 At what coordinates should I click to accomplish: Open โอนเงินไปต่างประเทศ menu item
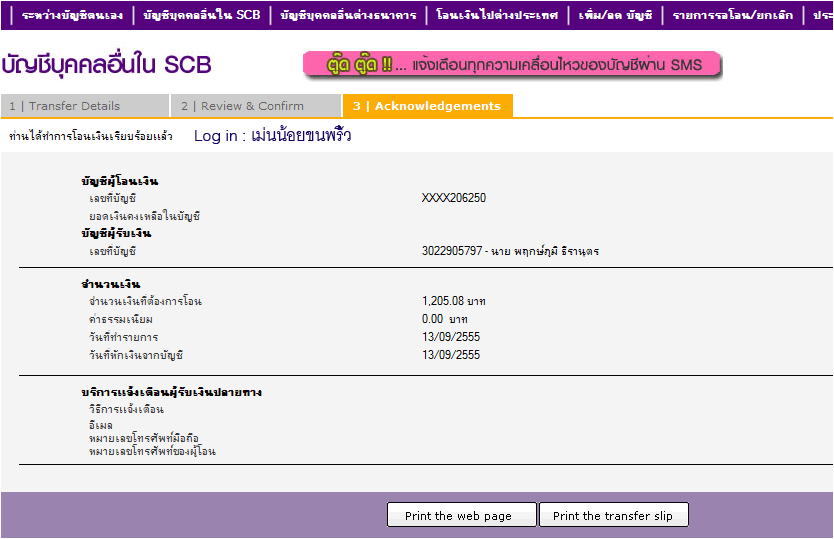tap(497, 15)
